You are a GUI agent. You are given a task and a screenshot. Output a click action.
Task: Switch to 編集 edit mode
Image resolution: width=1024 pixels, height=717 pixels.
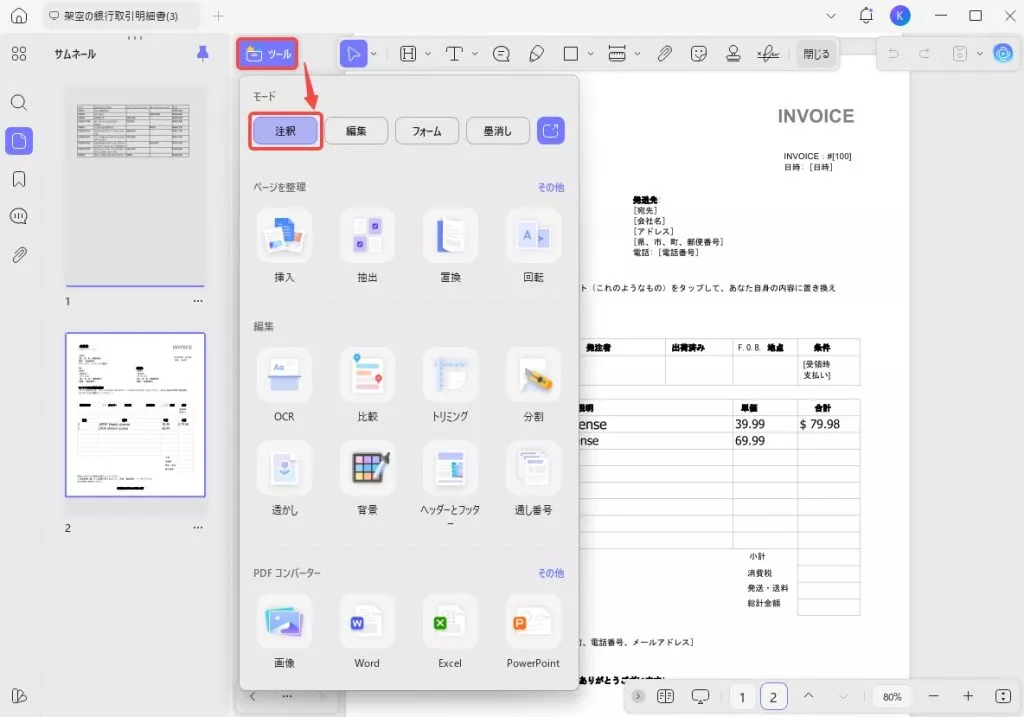356,131
